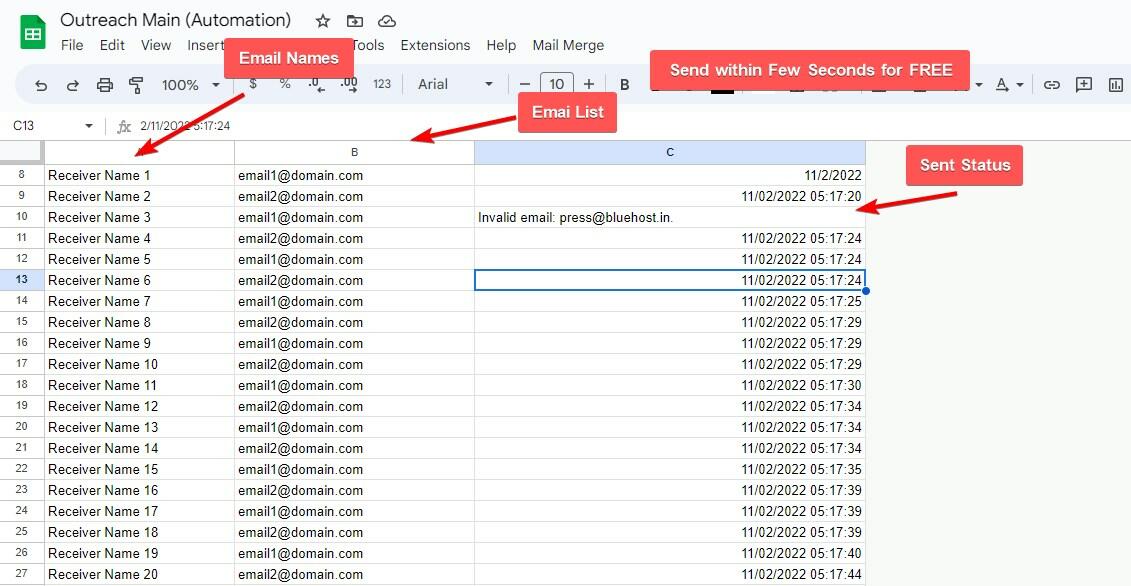
Task: Activate the paint format tool
Action: coord(136,85)
